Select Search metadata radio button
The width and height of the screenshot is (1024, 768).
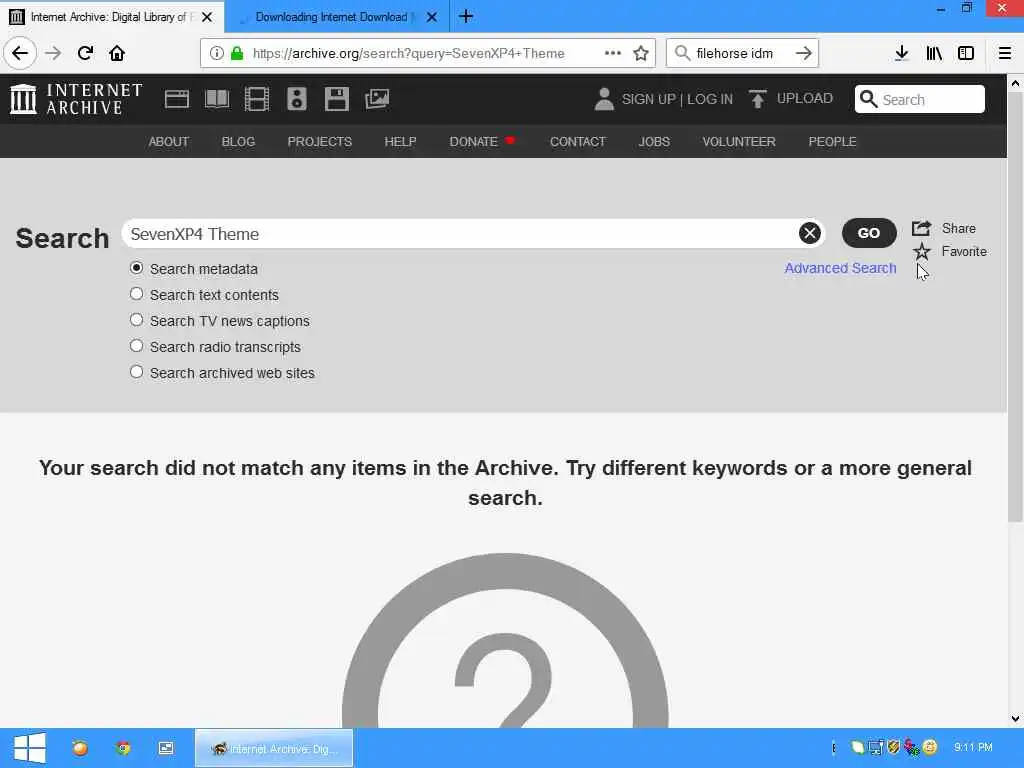136,268
